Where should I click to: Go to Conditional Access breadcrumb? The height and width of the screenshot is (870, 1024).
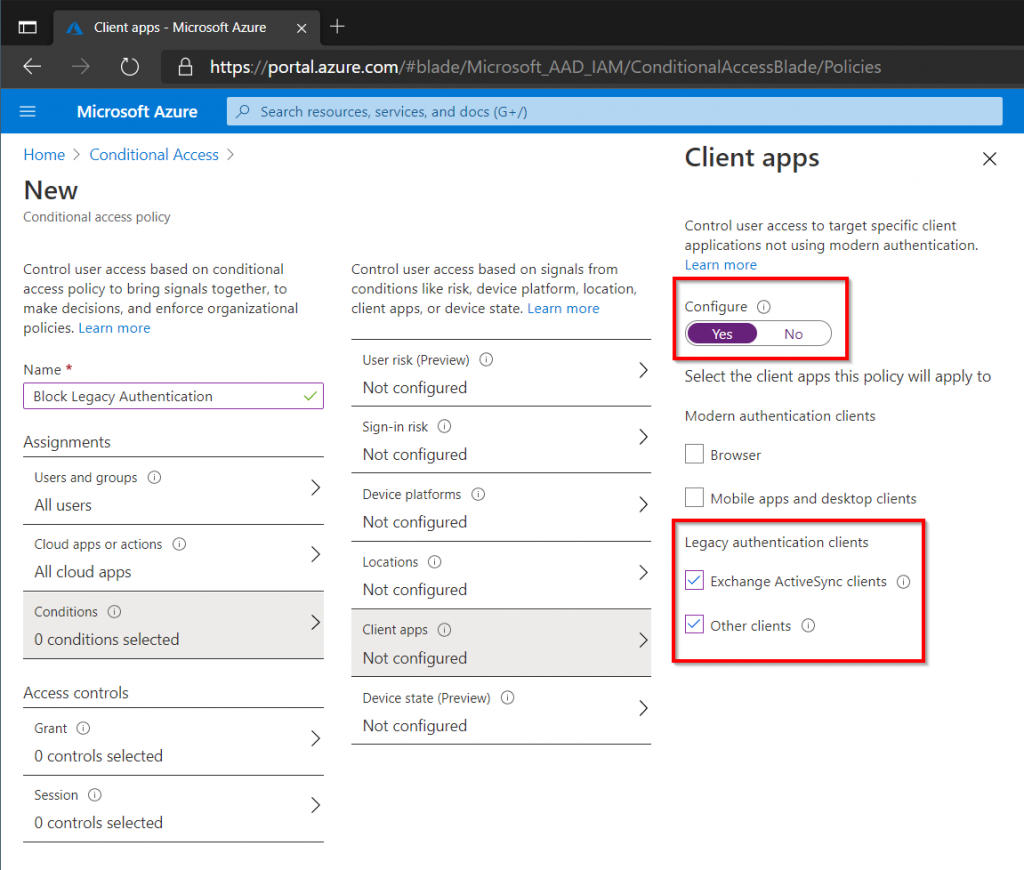click(x=154, y=155)
